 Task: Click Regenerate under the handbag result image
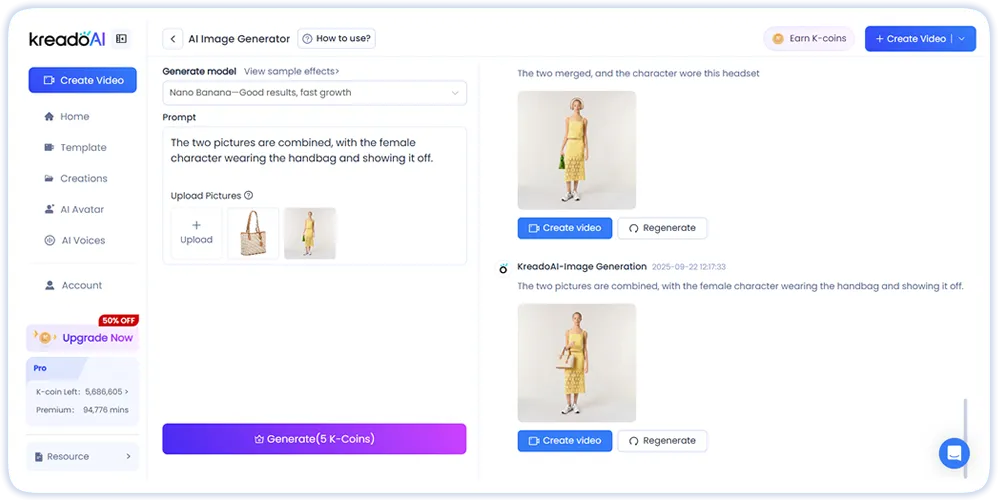pos(662,441)
